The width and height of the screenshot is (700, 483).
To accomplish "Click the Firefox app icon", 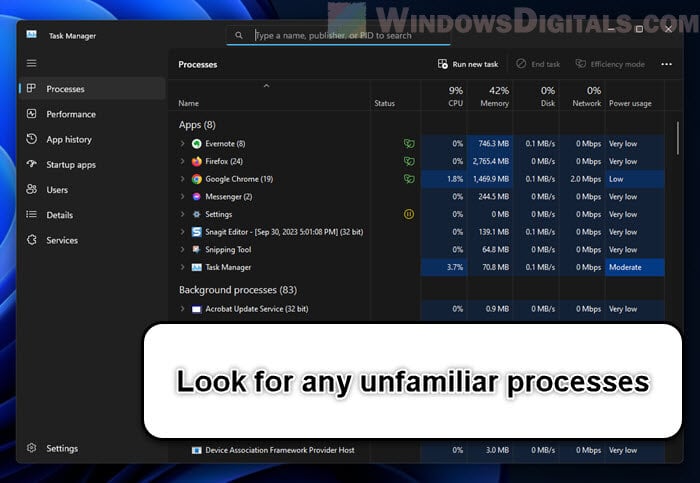I will pos(196,161).
